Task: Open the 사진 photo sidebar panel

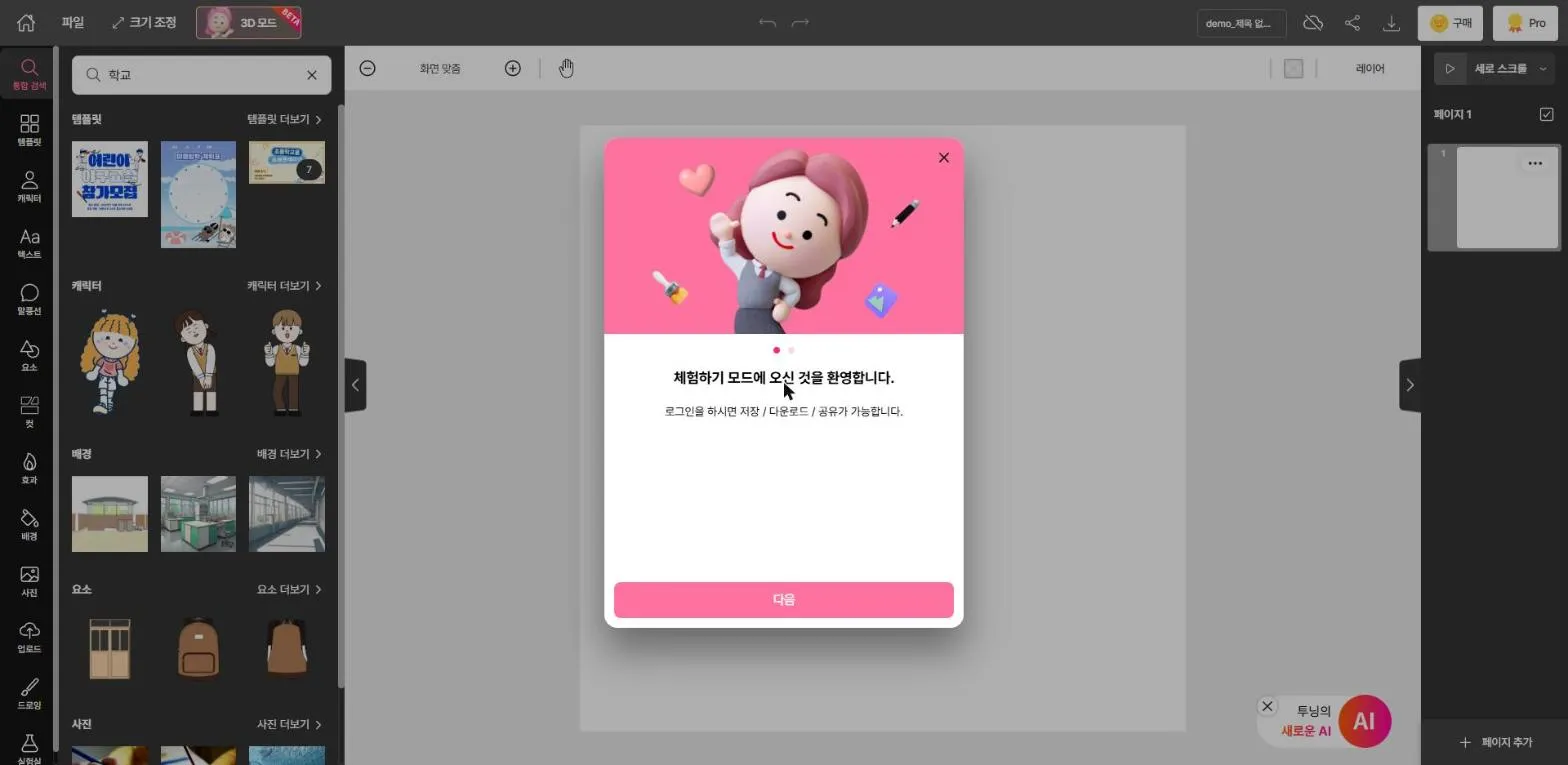Action: coord(29,581)
